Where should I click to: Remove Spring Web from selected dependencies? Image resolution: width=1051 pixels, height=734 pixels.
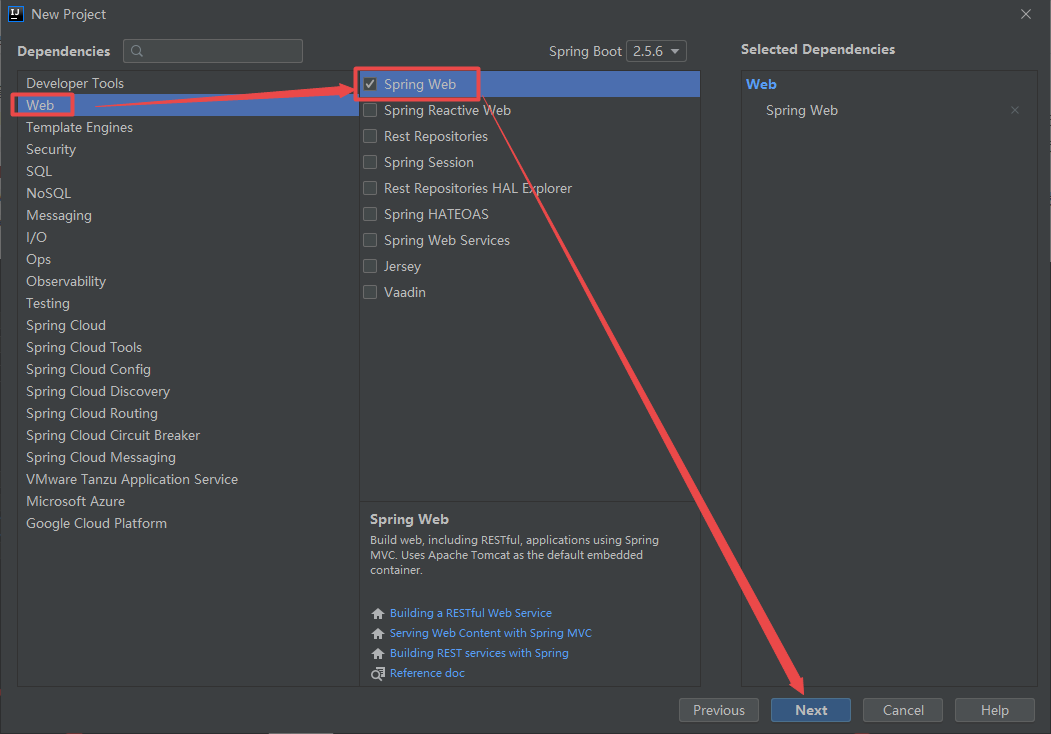pos(1015,110)
